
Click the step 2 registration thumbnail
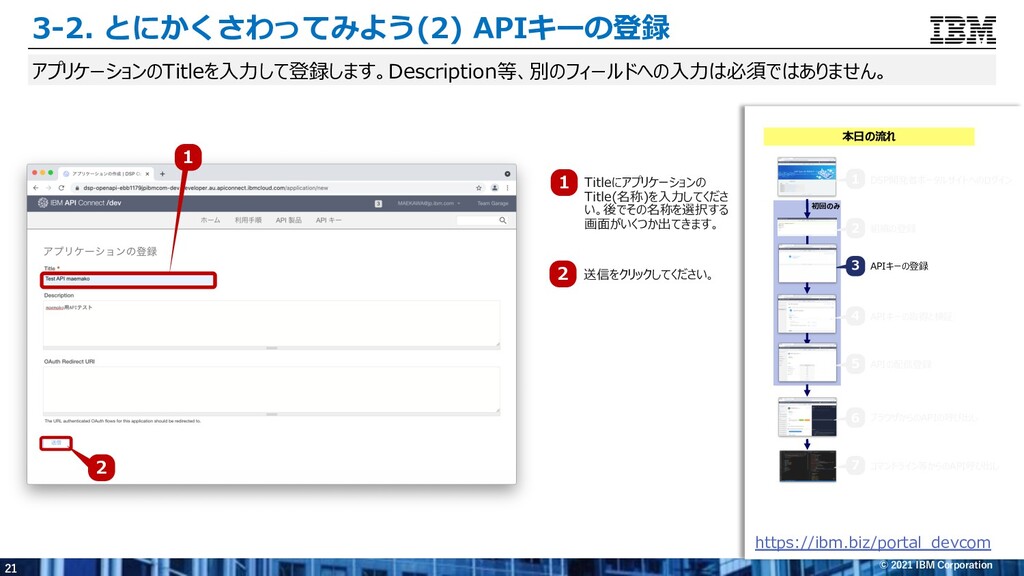pyautogui.click(x=807, y=227)
